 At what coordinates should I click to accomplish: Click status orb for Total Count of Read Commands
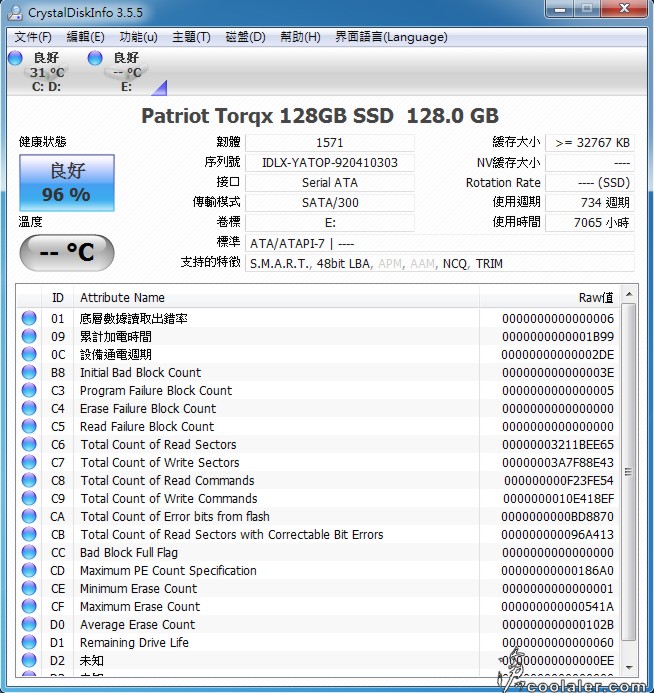click(x=29, y=480)
